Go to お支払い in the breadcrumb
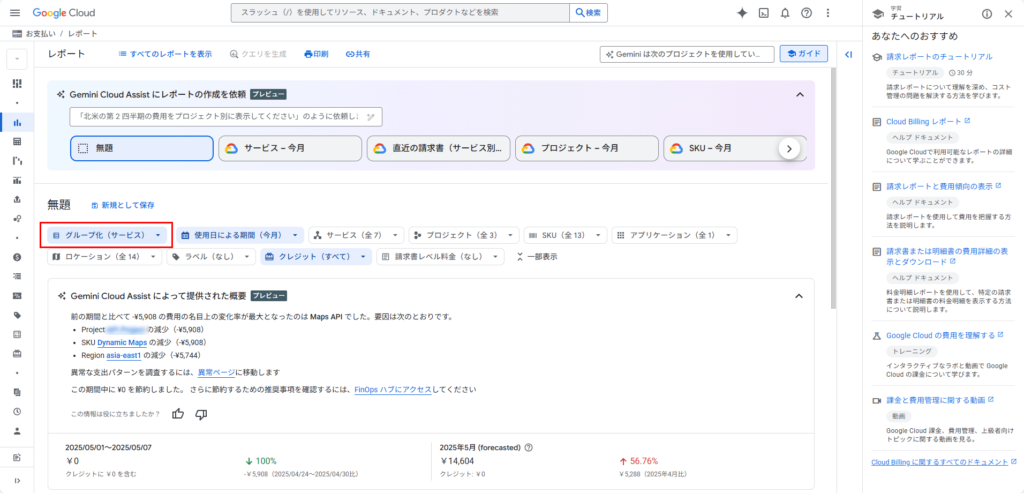1024x493 pixels. (x=40, y=33)
